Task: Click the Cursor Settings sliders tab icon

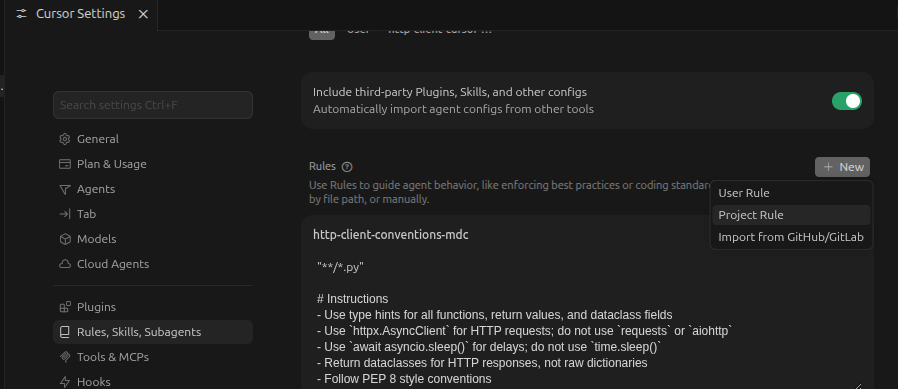Action: pyautogui.click(x=21, y=14)
